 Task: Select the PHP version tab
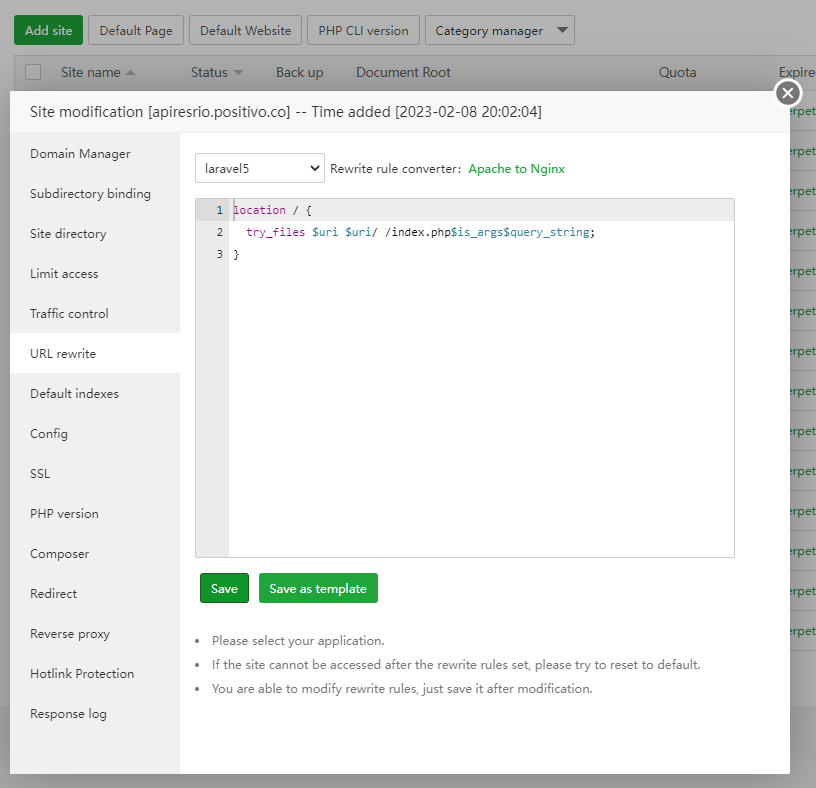(x=64, y=514)
